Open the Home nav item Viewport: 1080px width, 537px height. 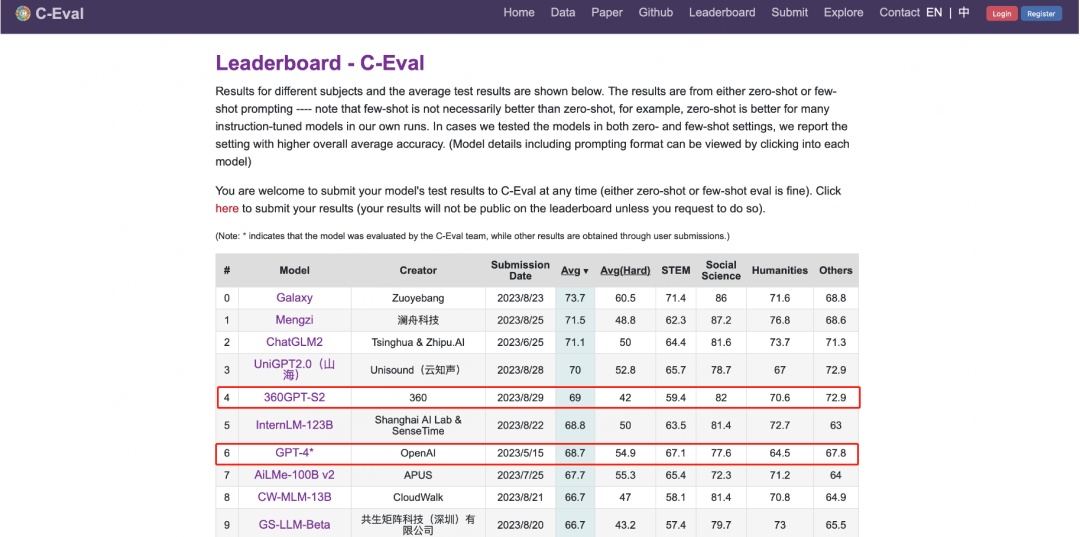tap(519, 13)
